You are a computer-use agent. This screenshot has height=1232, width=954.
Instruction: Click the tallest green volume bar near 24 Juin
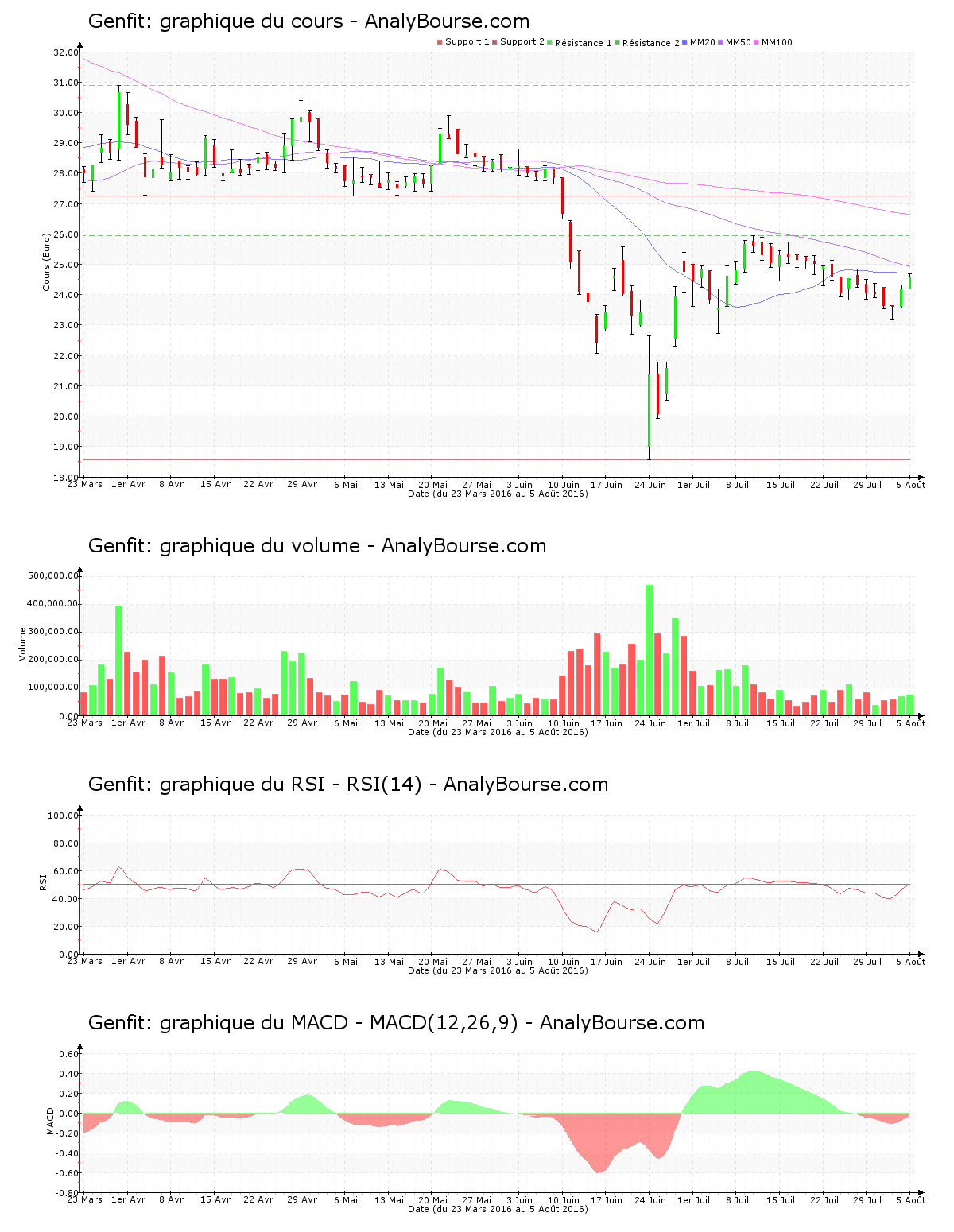click(x=650, y=650)
